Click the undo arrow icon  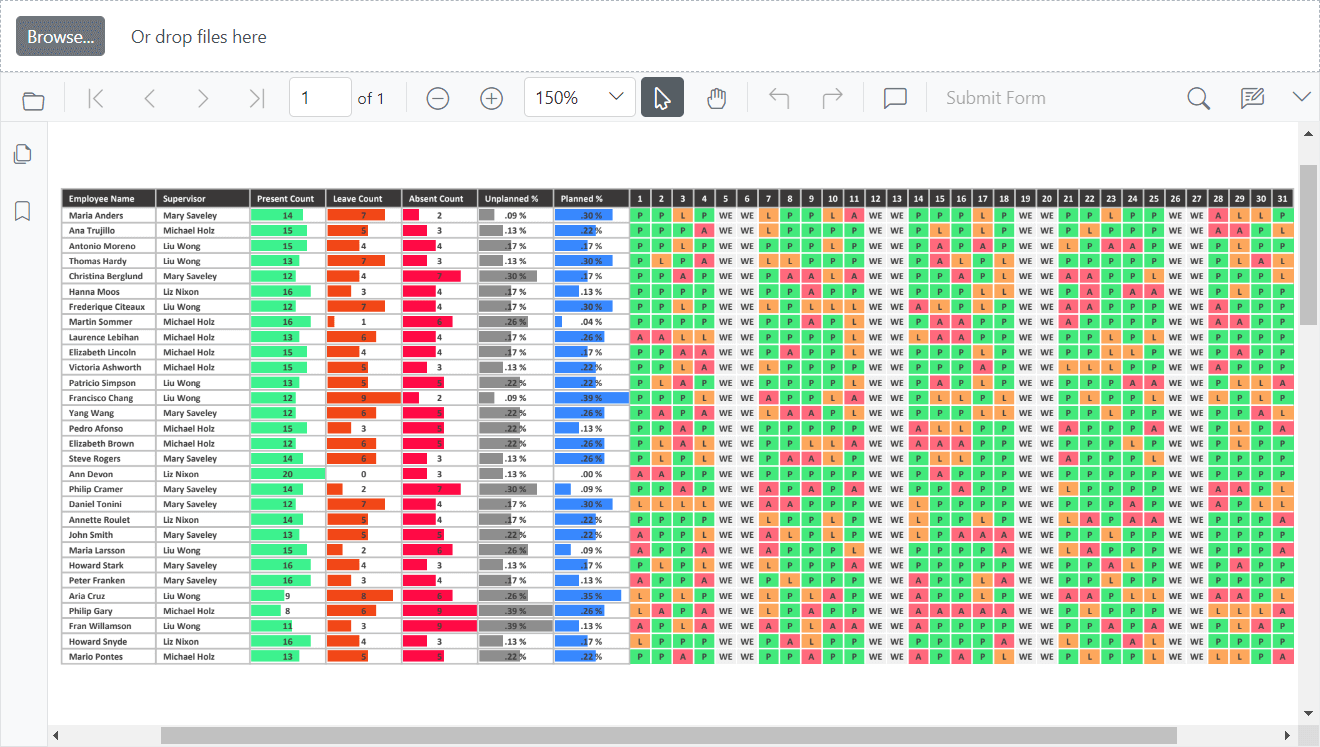[779, 98]
